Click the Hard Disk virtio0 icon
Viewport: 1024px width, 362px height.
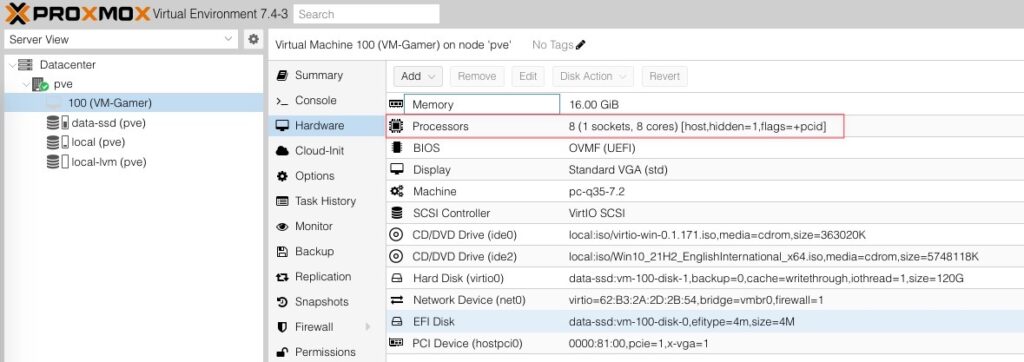[x=396, y=278]
